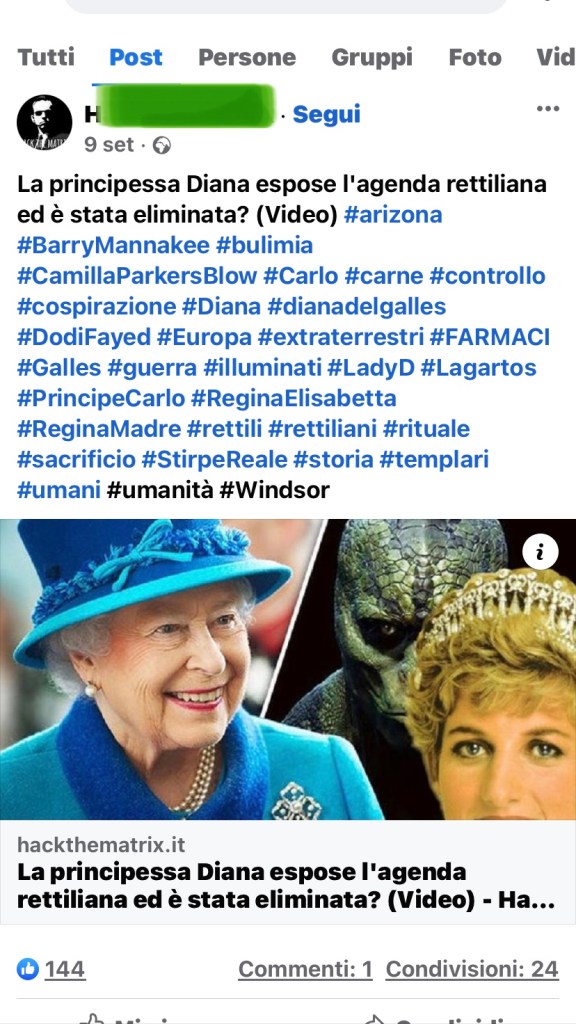Image resolution: width=576 pixels, height=1024 pixels.
Task: Open Condivisioni: 24 shares list
Action: 472,969
